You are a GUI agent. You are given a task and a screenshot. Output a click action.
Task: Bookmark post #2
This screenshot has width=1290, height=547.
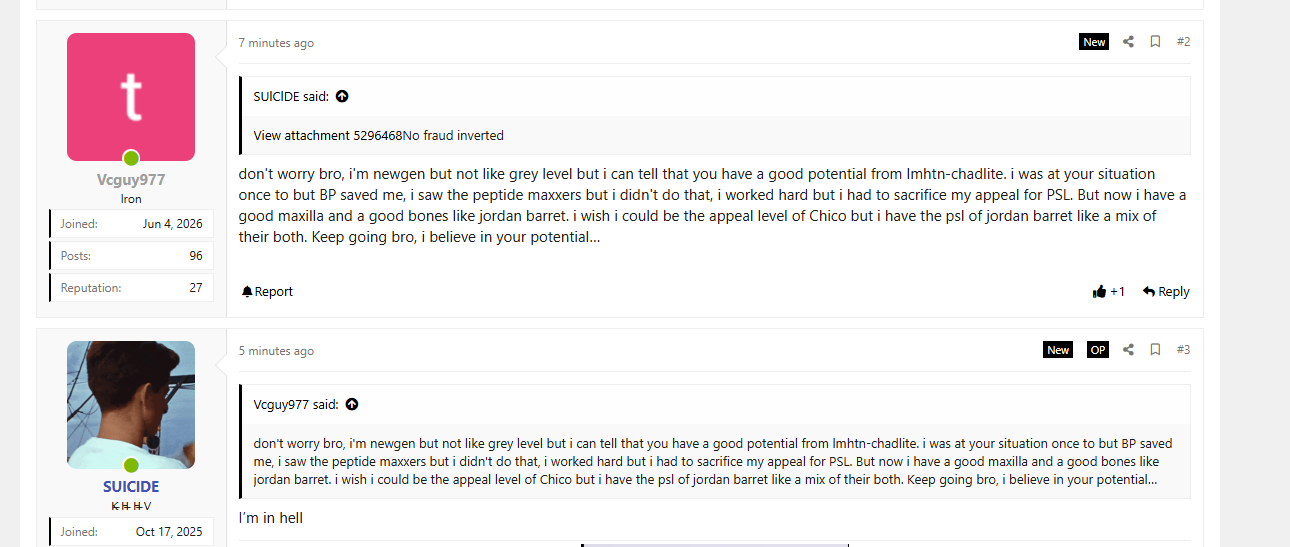pos(1155,42)
